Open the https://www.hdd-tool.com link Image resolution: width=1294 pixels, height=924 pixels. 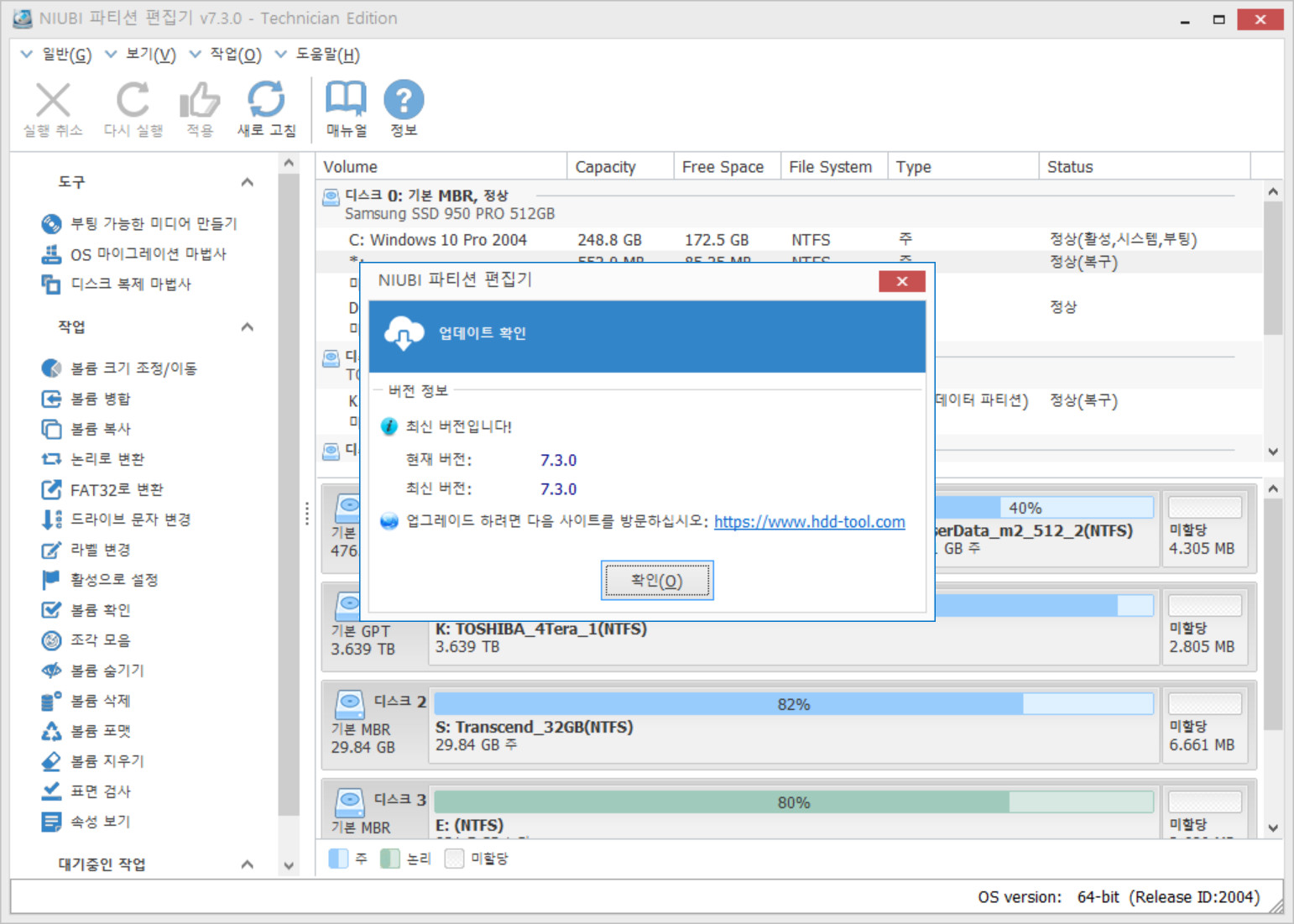[x=810, y=521]
